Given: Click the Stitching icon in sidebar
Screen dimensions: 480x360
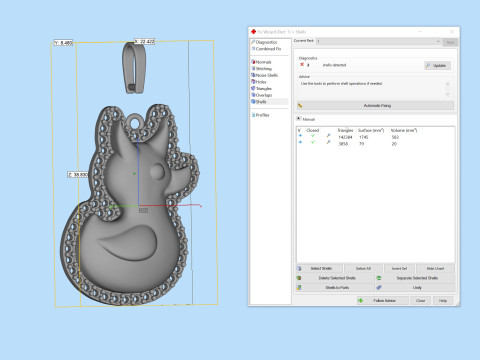Looking at the screenshot, I should (x=253, y=69).
